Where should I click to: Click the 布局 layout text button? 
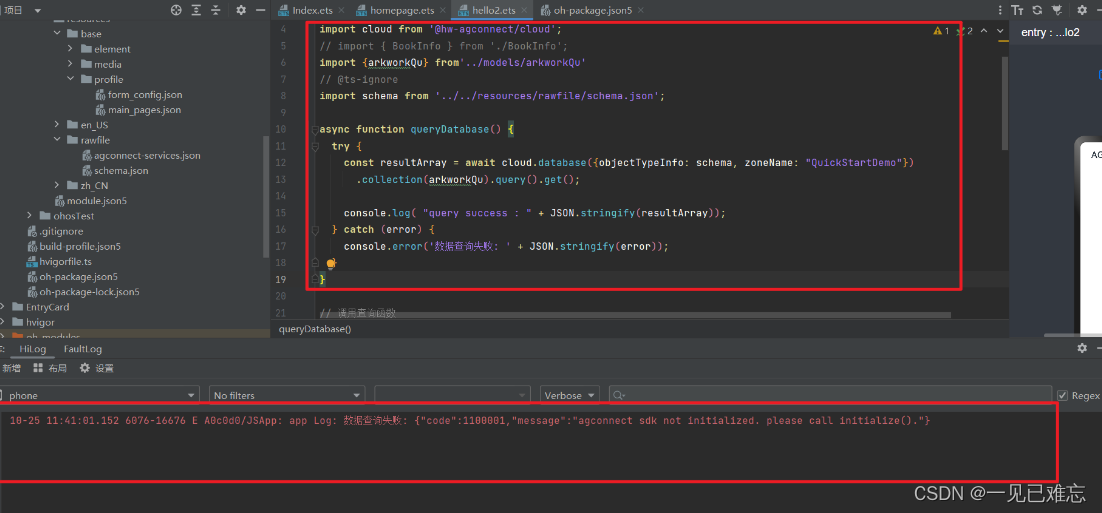(58, 368)
